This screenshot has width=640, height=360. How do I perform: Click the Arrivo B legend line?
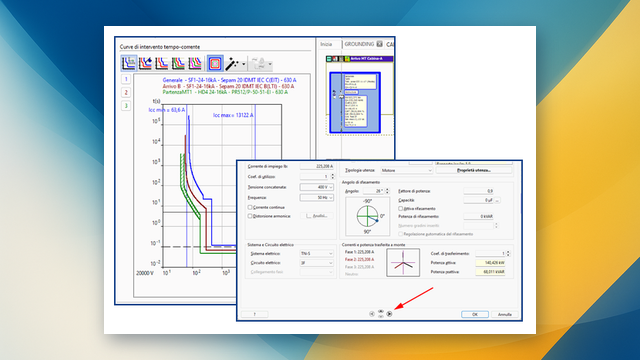click(228, 86)
